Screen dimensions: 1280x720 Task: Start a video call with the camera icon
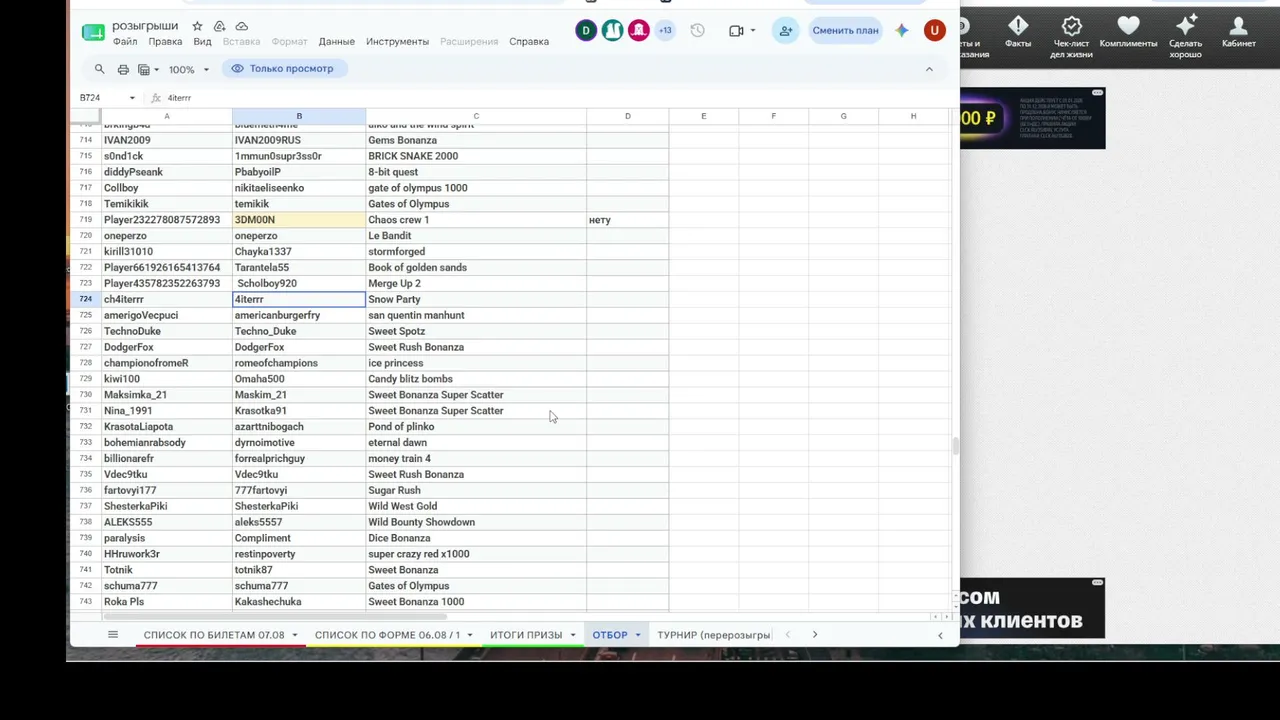(x=736, y=30)
